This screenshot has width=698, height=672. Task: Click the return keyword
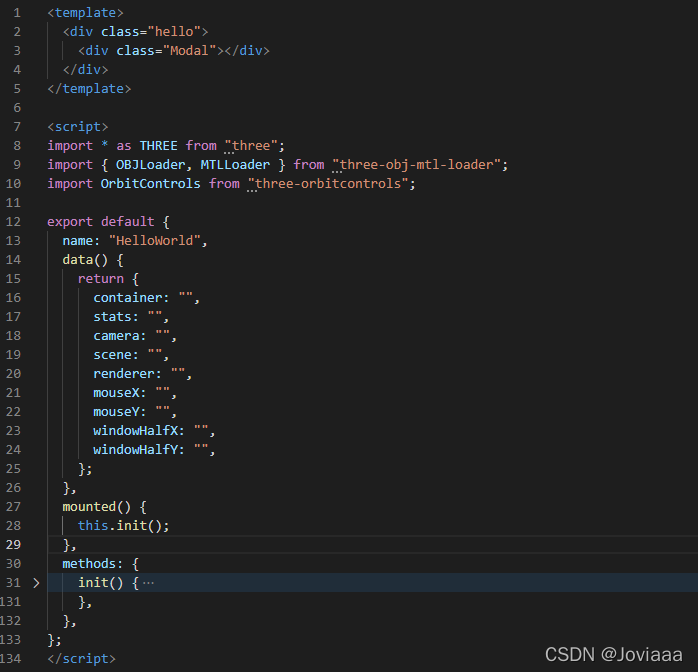(x=101, y=279)
